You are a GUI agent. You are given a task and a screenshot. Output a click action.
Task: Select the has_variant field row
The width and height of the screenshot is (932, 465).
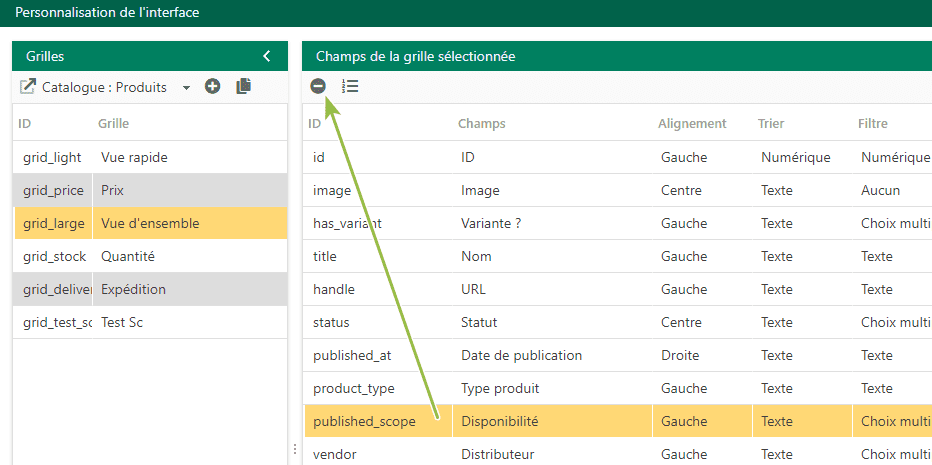pos(618,224)
